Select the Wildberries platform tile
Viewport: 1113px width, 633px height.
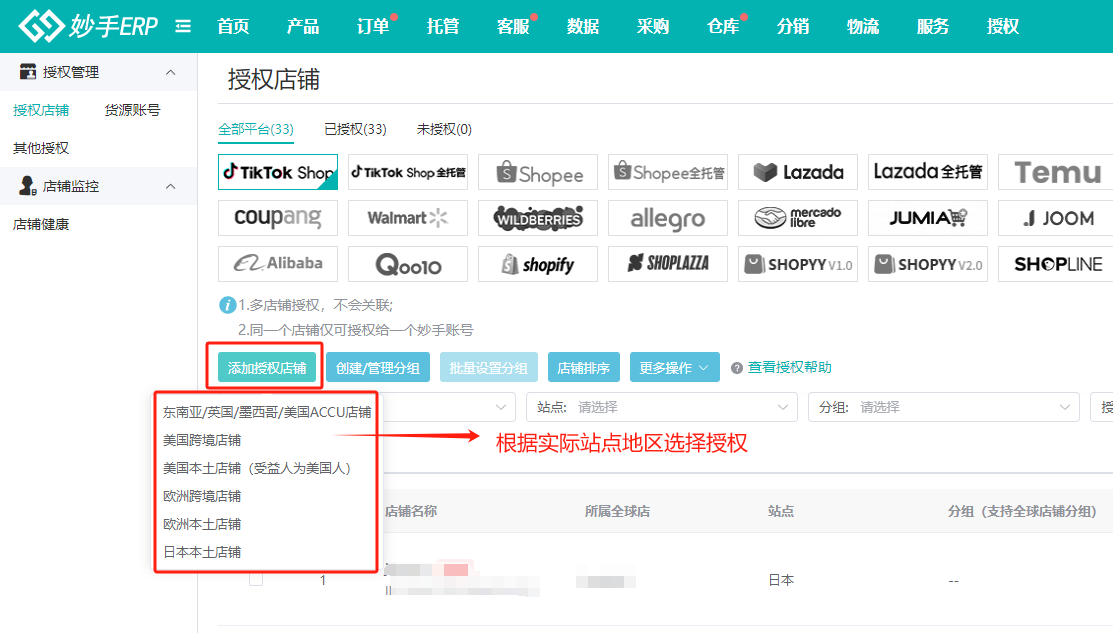click(538, 218)
